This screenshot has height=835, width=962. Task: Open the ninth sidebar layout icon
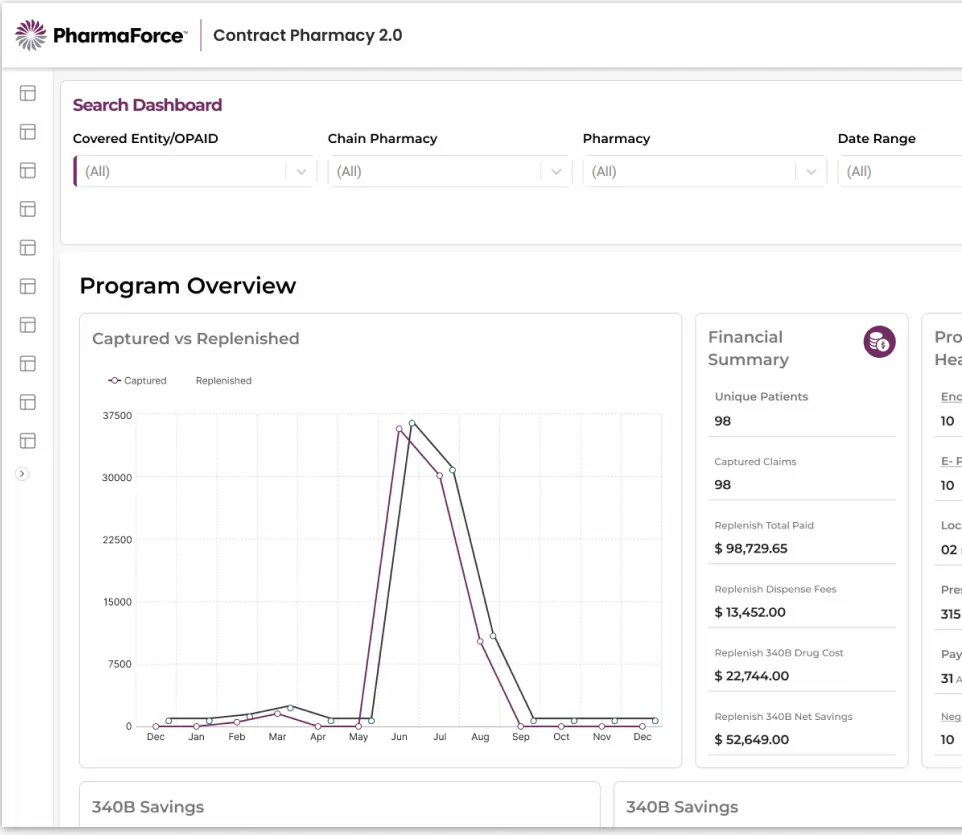(x=28, y=402)
